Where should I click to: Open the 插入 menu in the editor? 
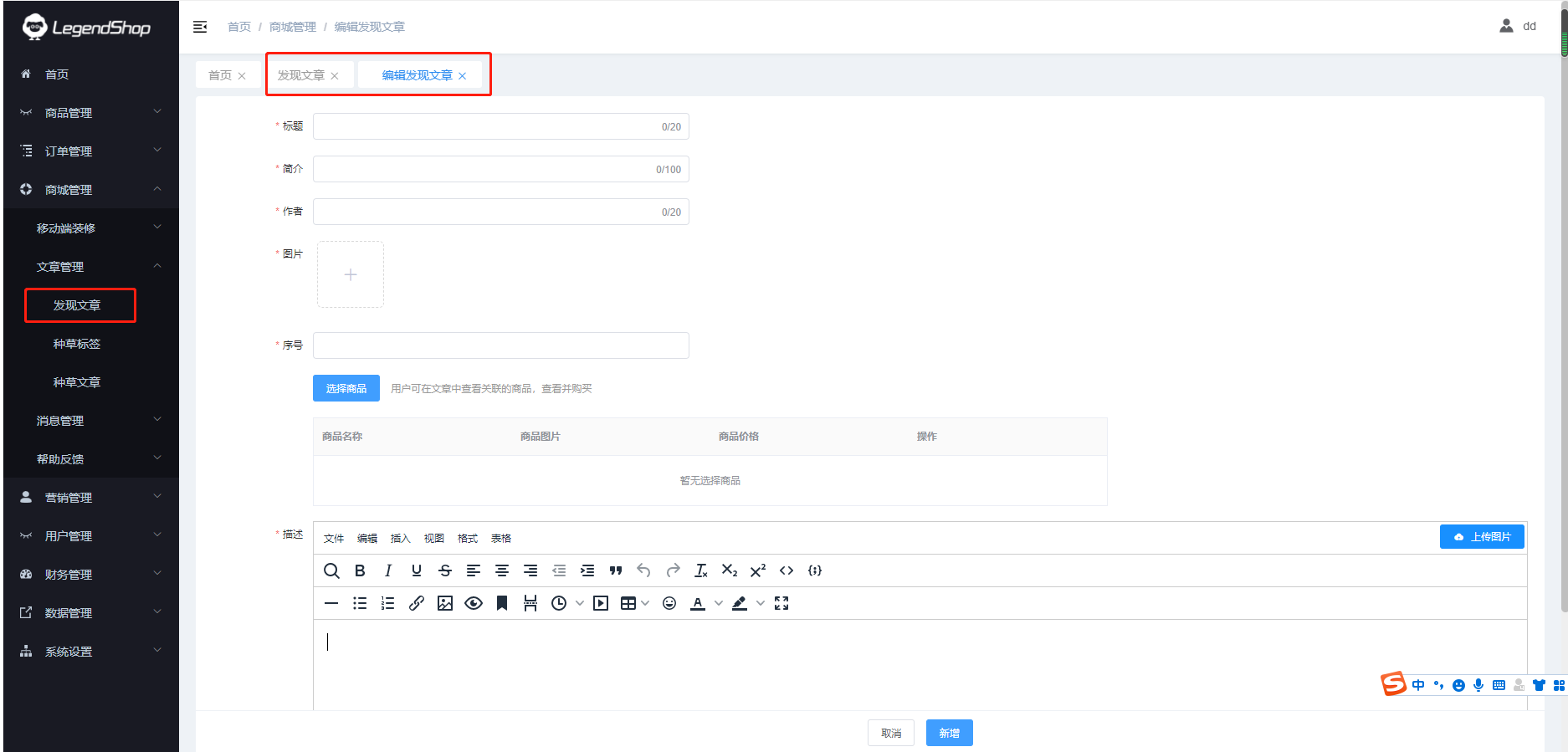coord(401,538)
